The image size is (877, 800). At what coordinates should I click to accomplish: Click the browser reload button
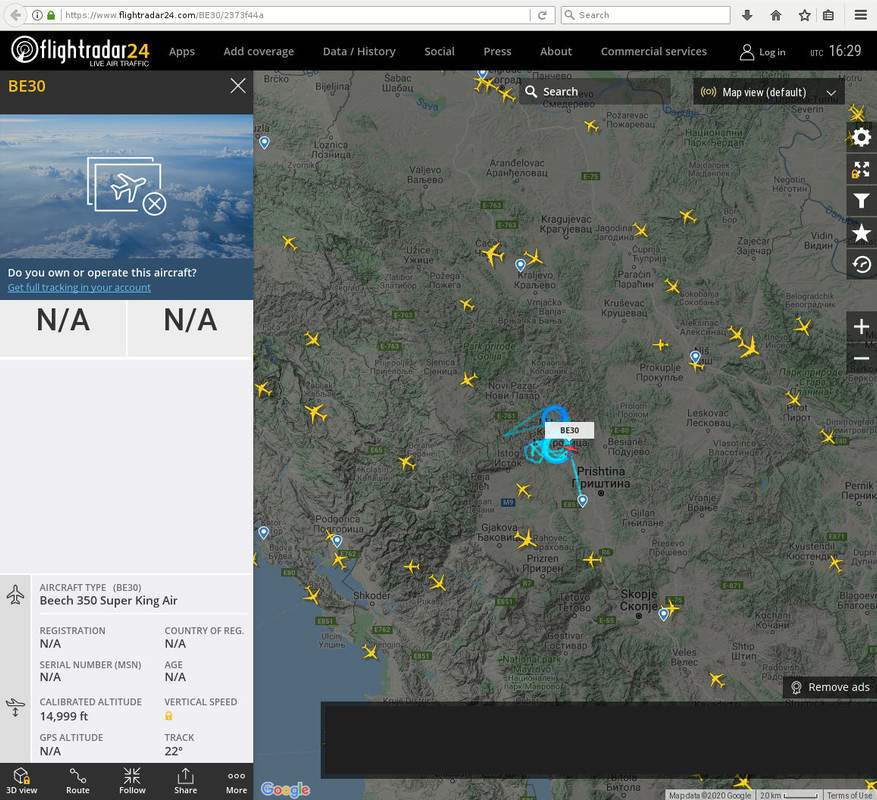[542, 15]
